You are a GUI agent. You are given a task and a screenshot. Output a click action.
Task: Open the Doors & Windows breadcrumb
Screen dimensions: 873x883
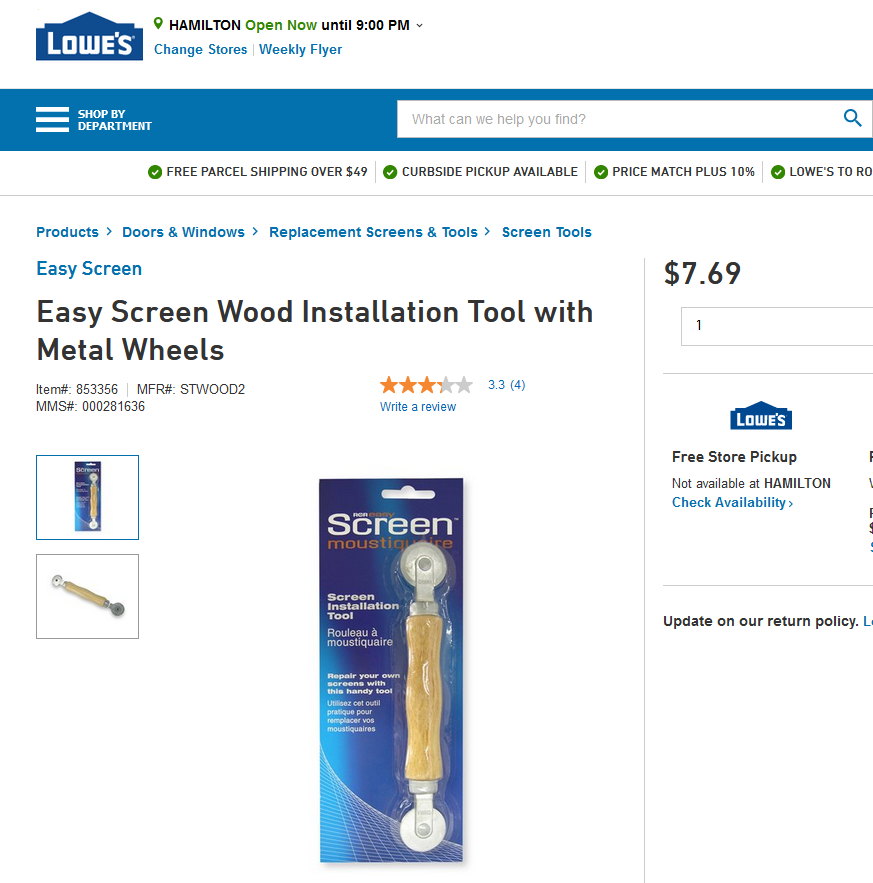coord(184,232)
